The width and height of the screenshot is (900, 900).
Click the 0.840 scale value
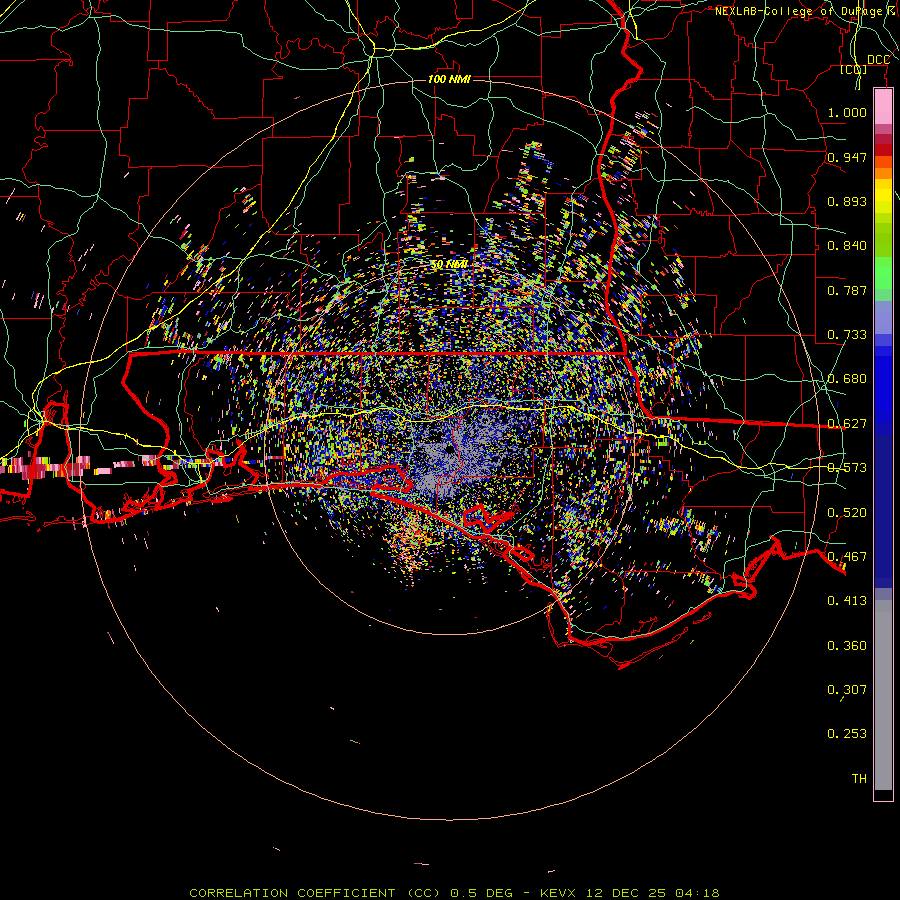pos(847,246)
